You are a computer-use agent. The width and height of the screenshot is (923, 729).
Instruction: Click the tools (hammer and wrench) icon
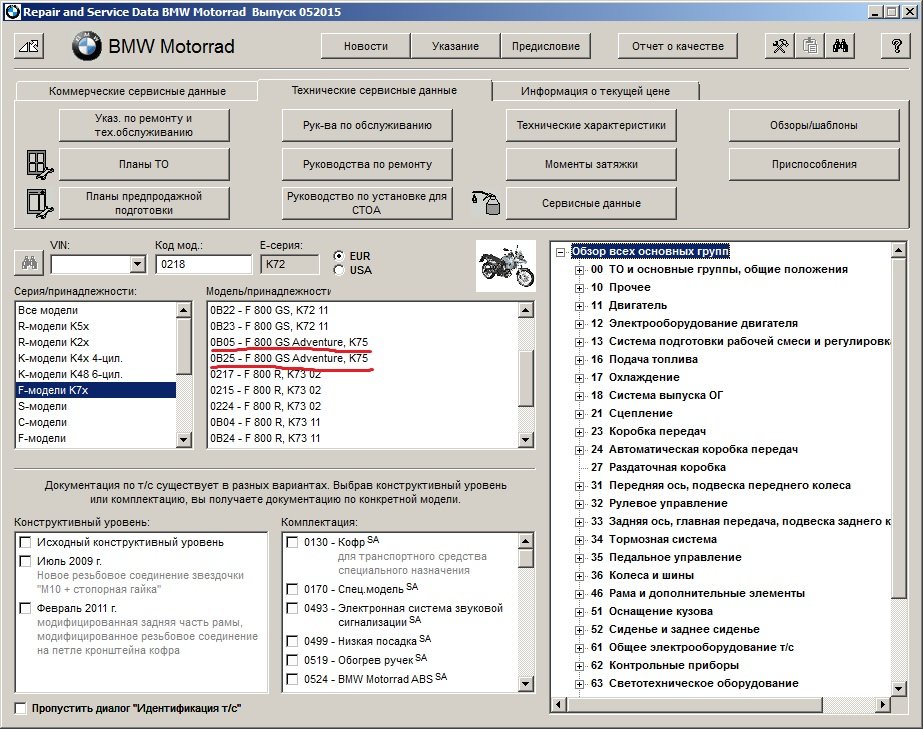click(779, 46)
